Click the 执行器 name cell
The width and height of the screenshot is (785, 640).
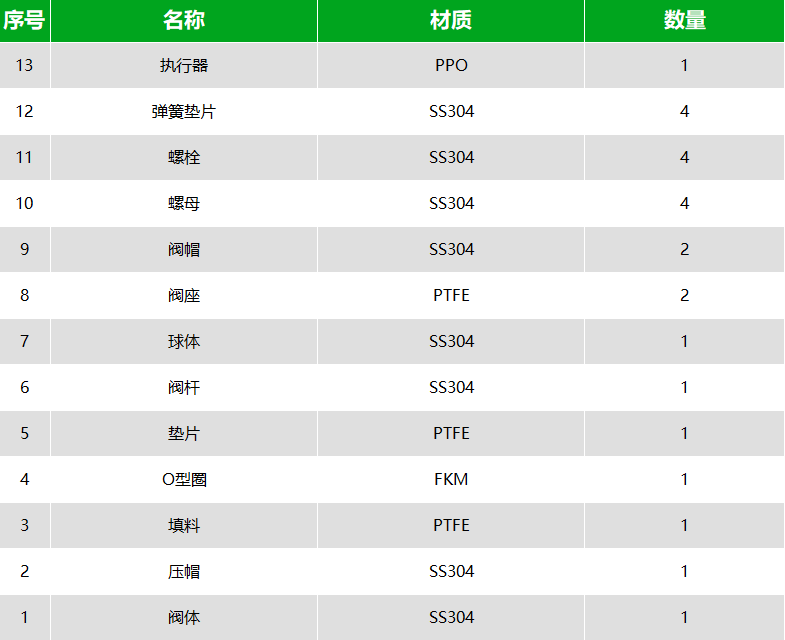pyautogui.click(x=184, y=65)
